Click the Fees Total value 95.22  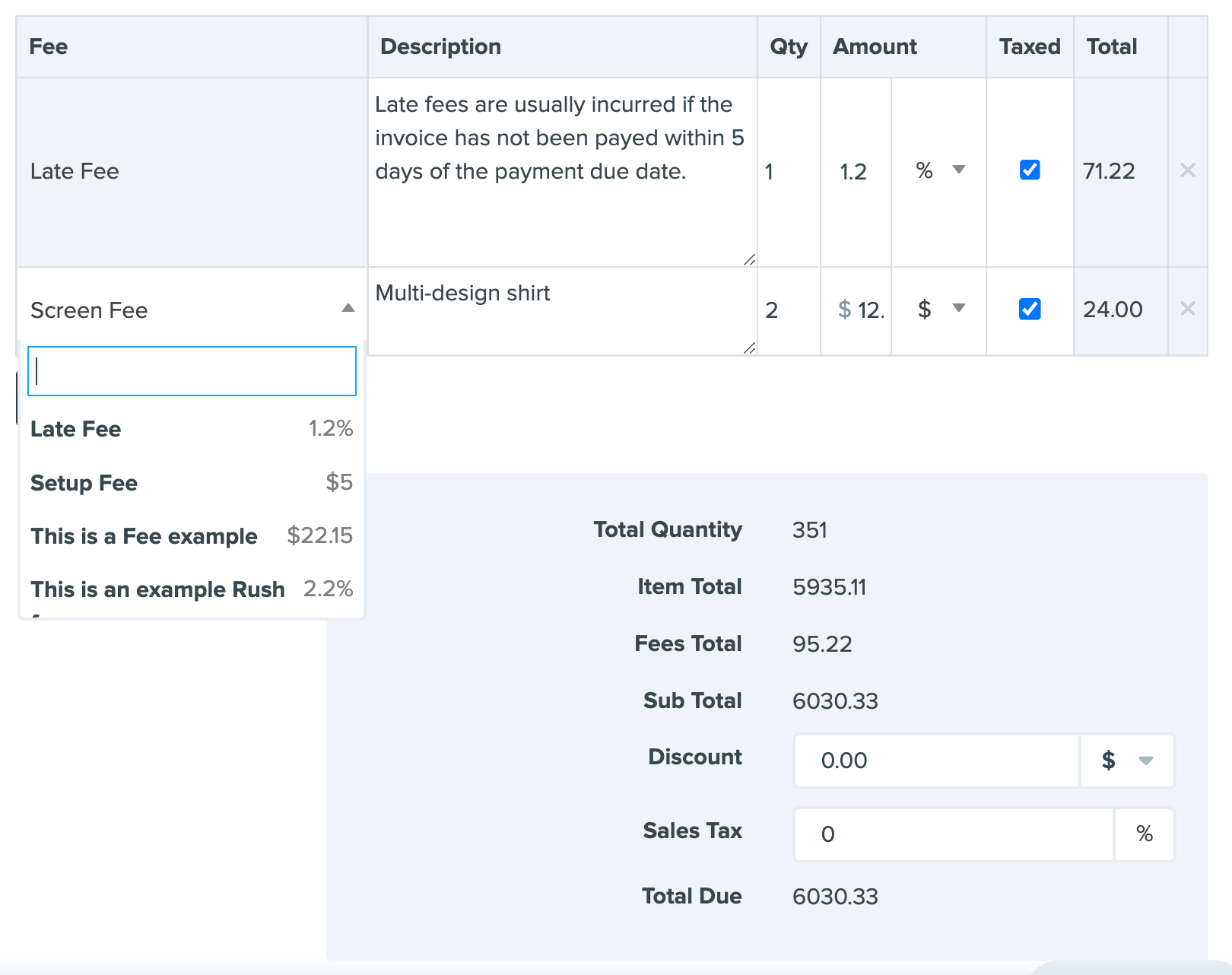pos(822,644)
